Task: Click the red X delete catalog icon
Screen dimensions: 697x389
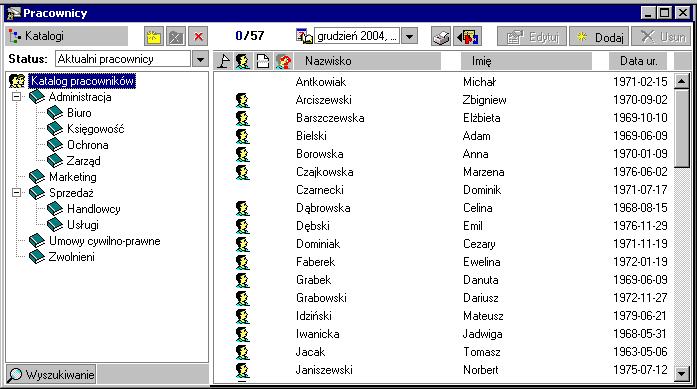Action: pos(198,36)
